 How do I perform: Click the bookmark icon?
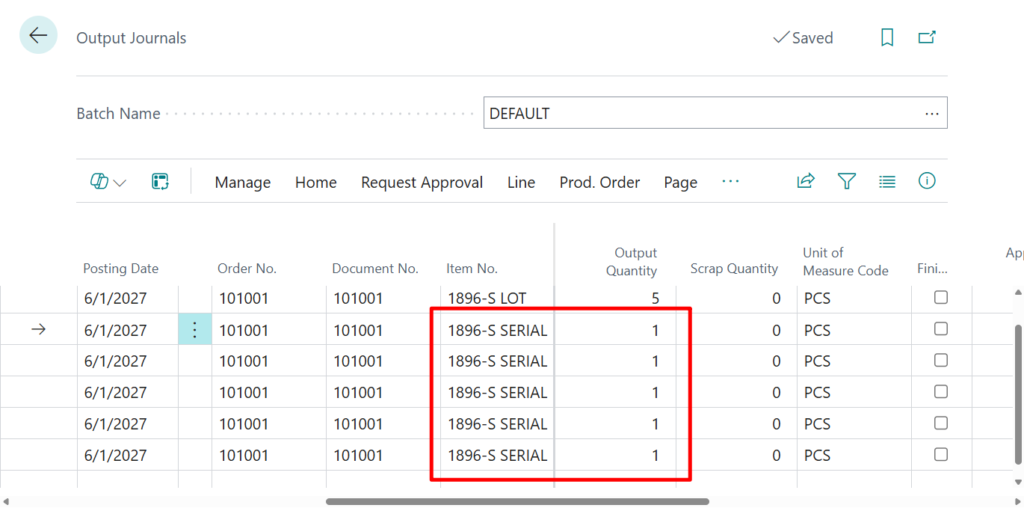pyautogui.click(x=886, y=37)
